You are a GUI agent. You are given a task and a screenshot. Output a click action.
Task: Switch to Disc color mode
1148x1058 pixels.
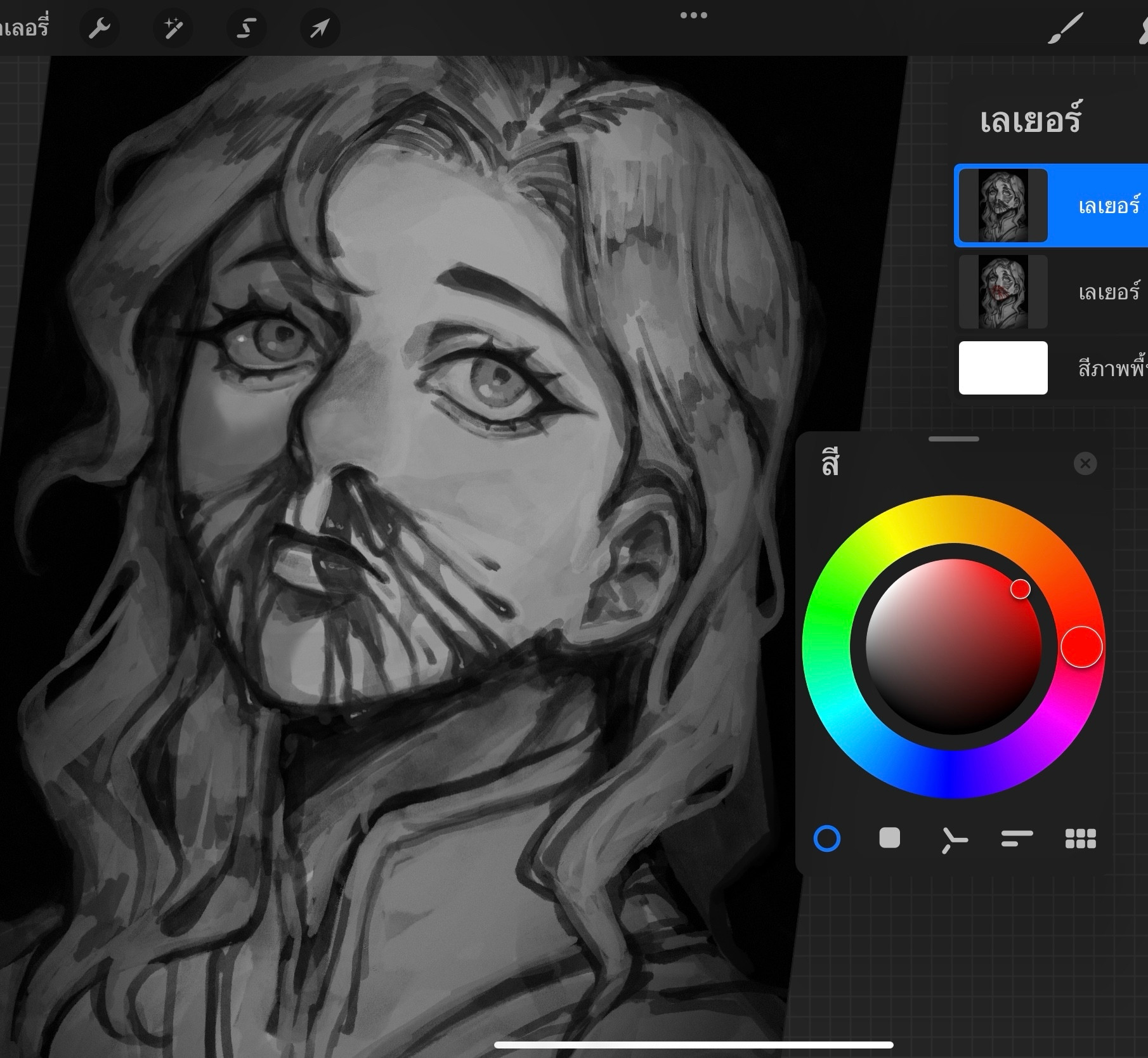827,839
